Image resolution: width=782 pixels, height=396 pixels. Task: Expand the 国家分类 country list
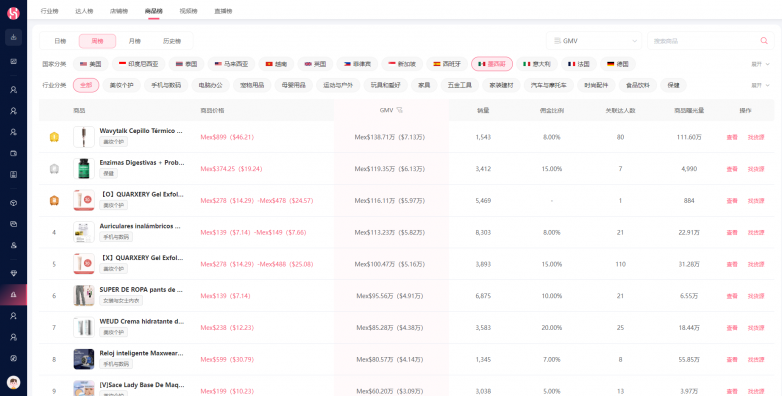(x=761, y=64)
